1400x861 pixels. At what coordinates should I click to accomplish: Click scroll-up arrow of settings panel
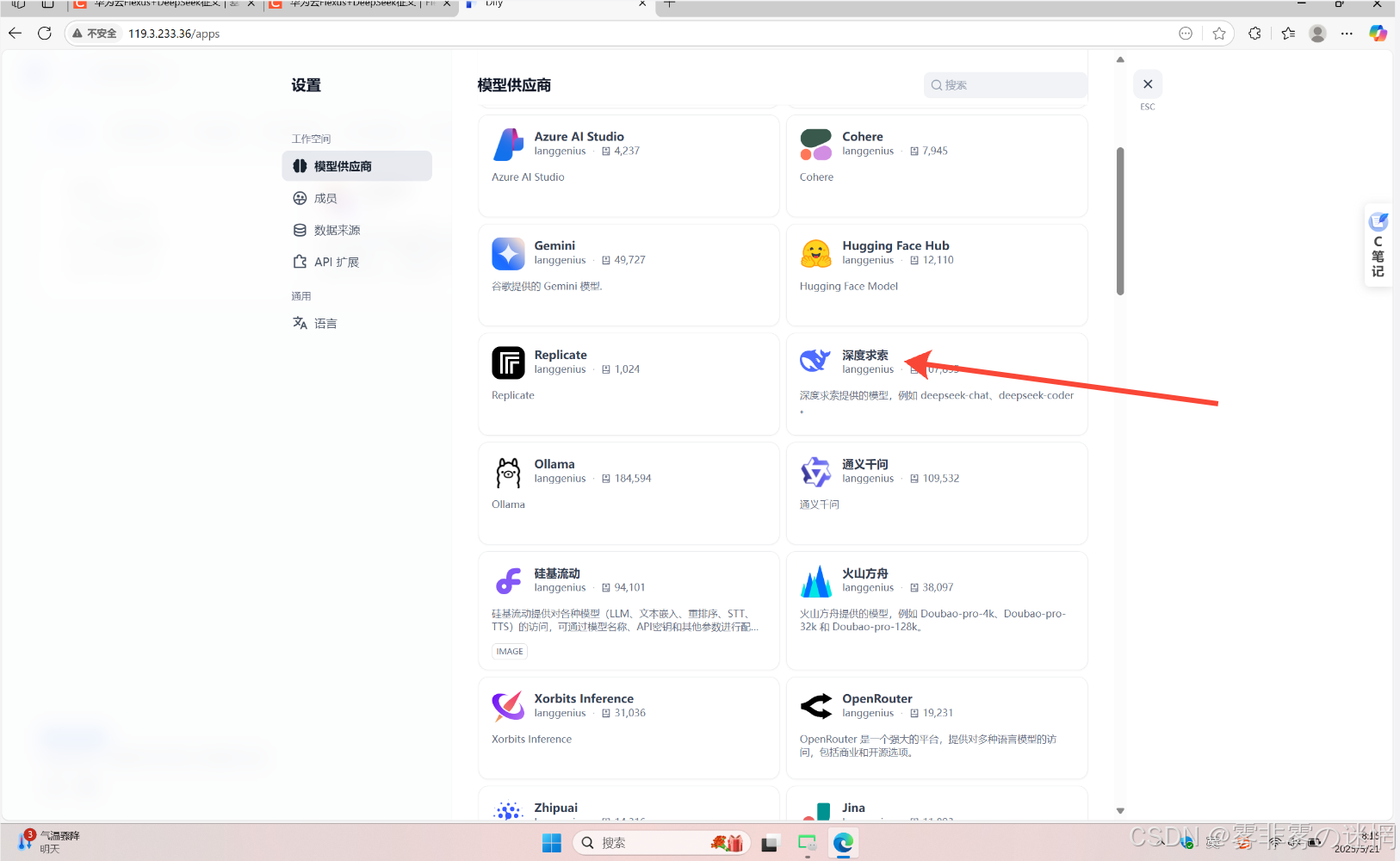tap(1120, 59)
